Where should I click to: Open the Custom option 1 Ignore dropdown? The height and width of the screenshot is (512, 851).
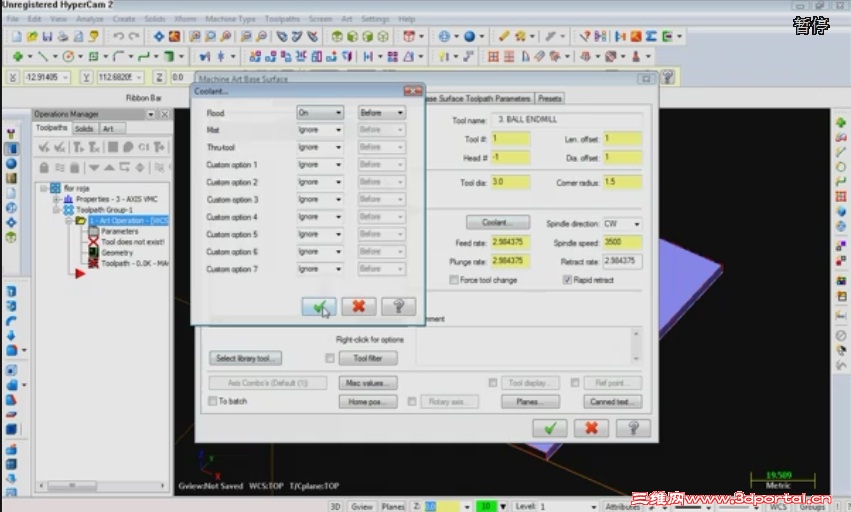(320, 165)
